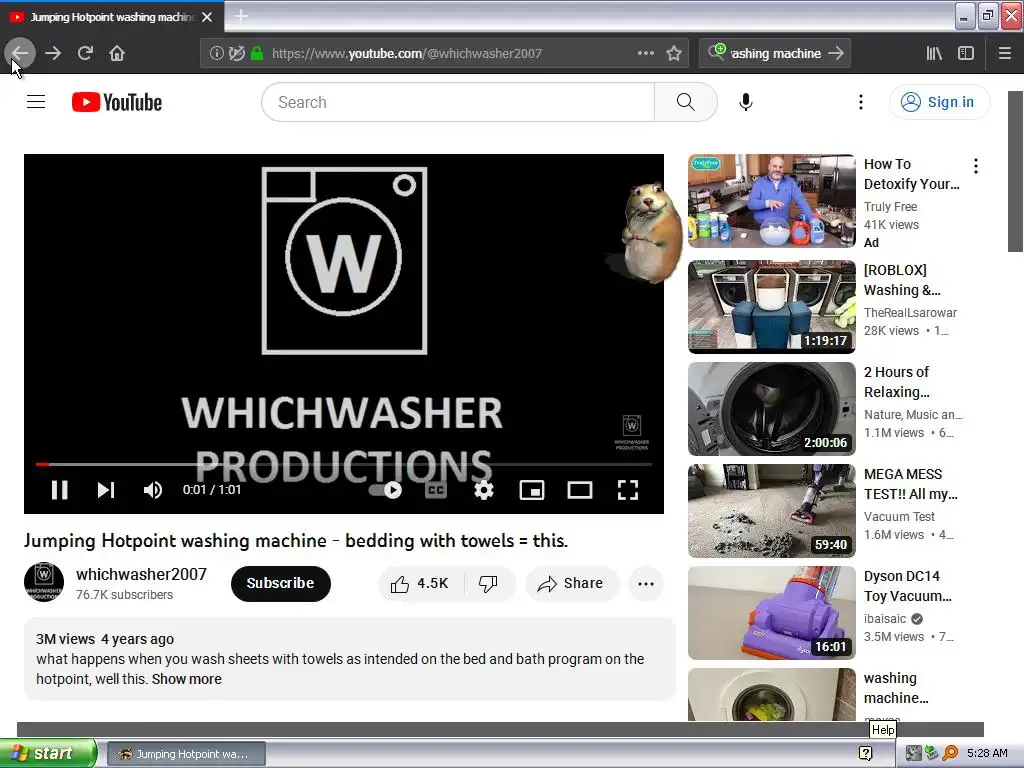The width and height of the screenshot is (1024, 768).
Task: Toggle closed captions CC button
Action: coord(436,490)
